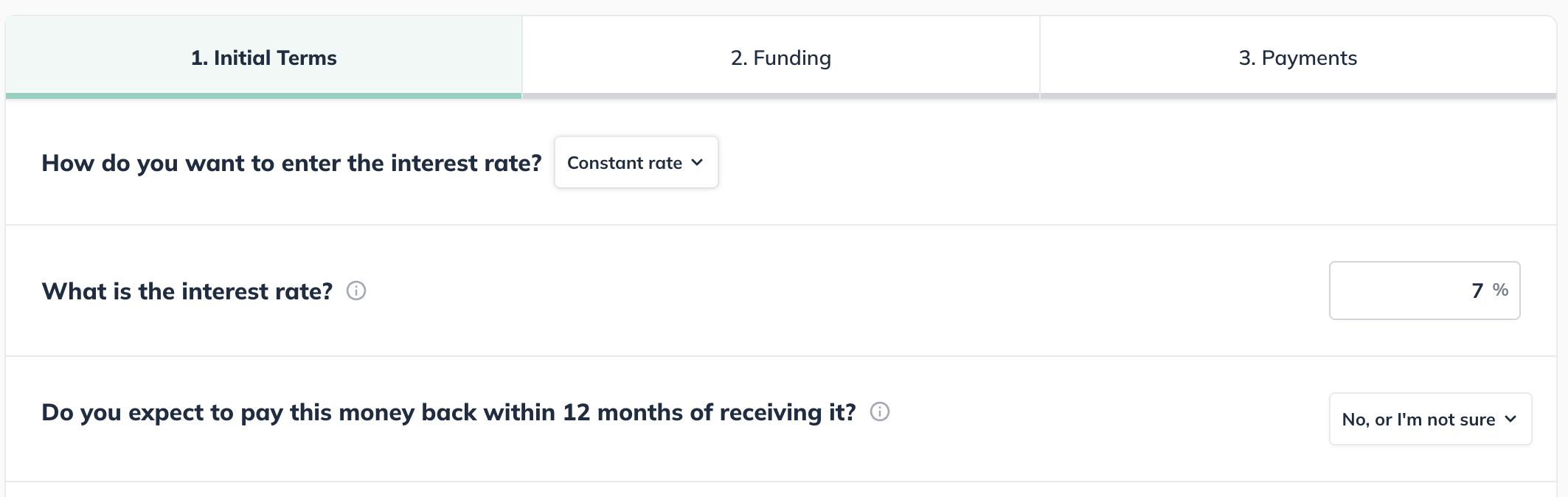Click chevron arrow in Constant rate selector
The width and height of the screenshot is (1568, 497).
click(698, 163)
